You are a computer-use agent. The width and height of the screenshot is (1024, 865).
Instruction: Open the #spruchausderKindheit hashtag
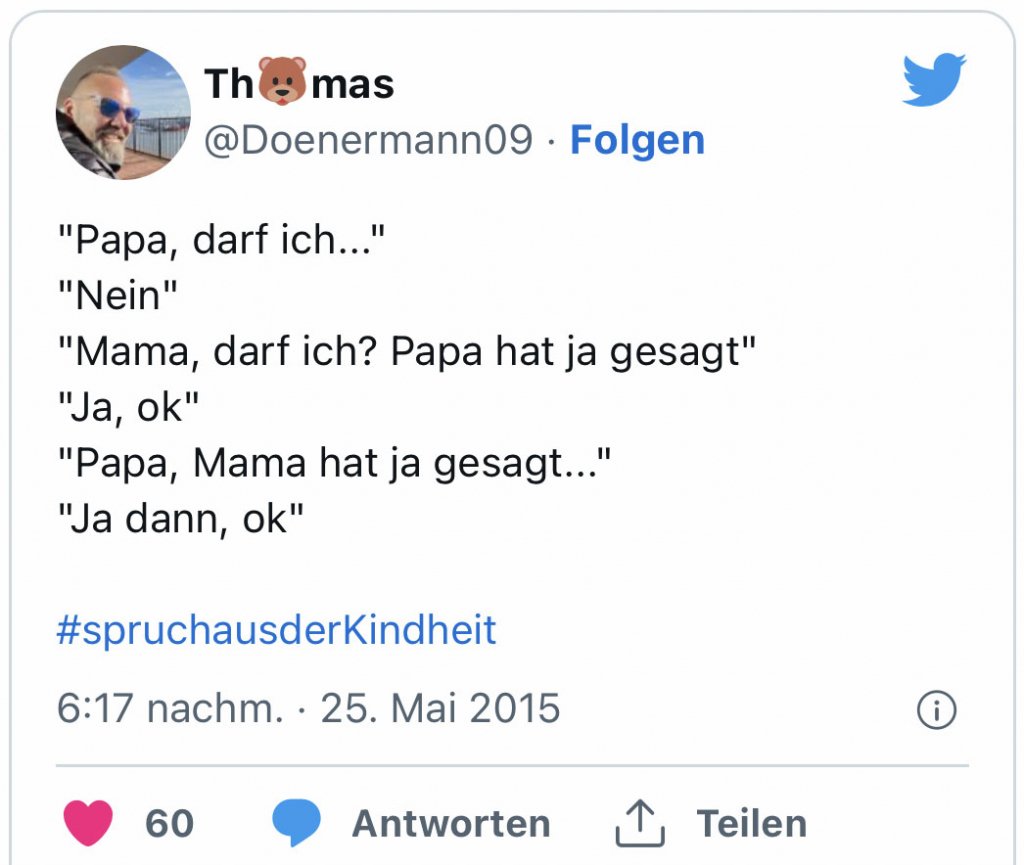pyautogui.click(x=277, y=631)
